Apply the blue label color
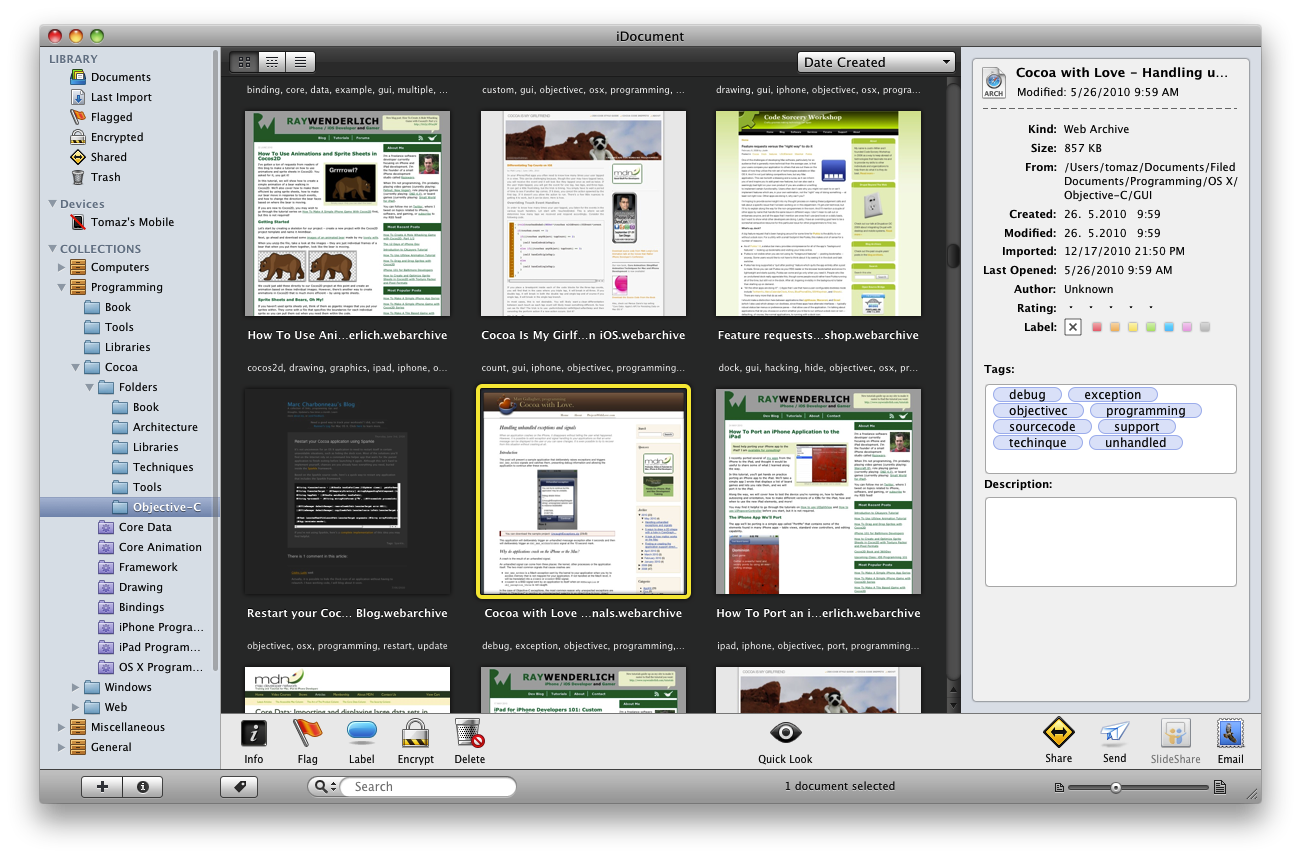Screen dimensions: 1301x858 [x=1169, y=327]
